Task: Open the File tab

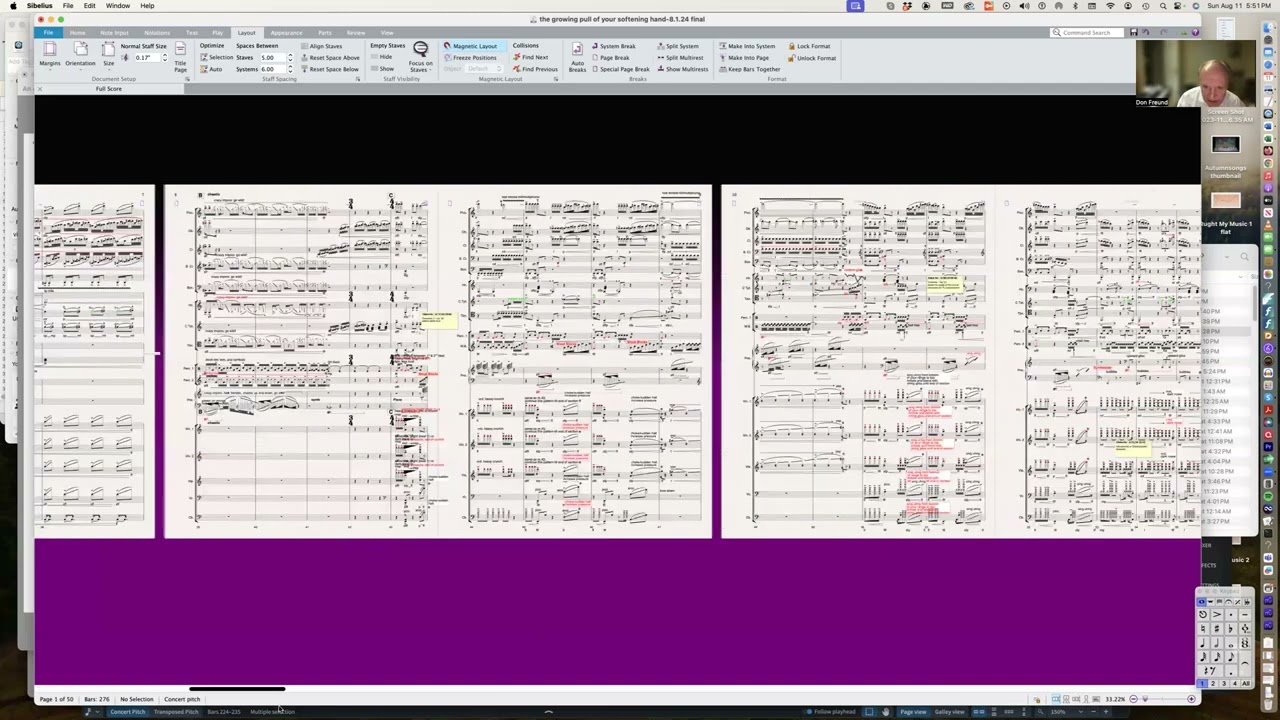Action: tap(48, 33)
